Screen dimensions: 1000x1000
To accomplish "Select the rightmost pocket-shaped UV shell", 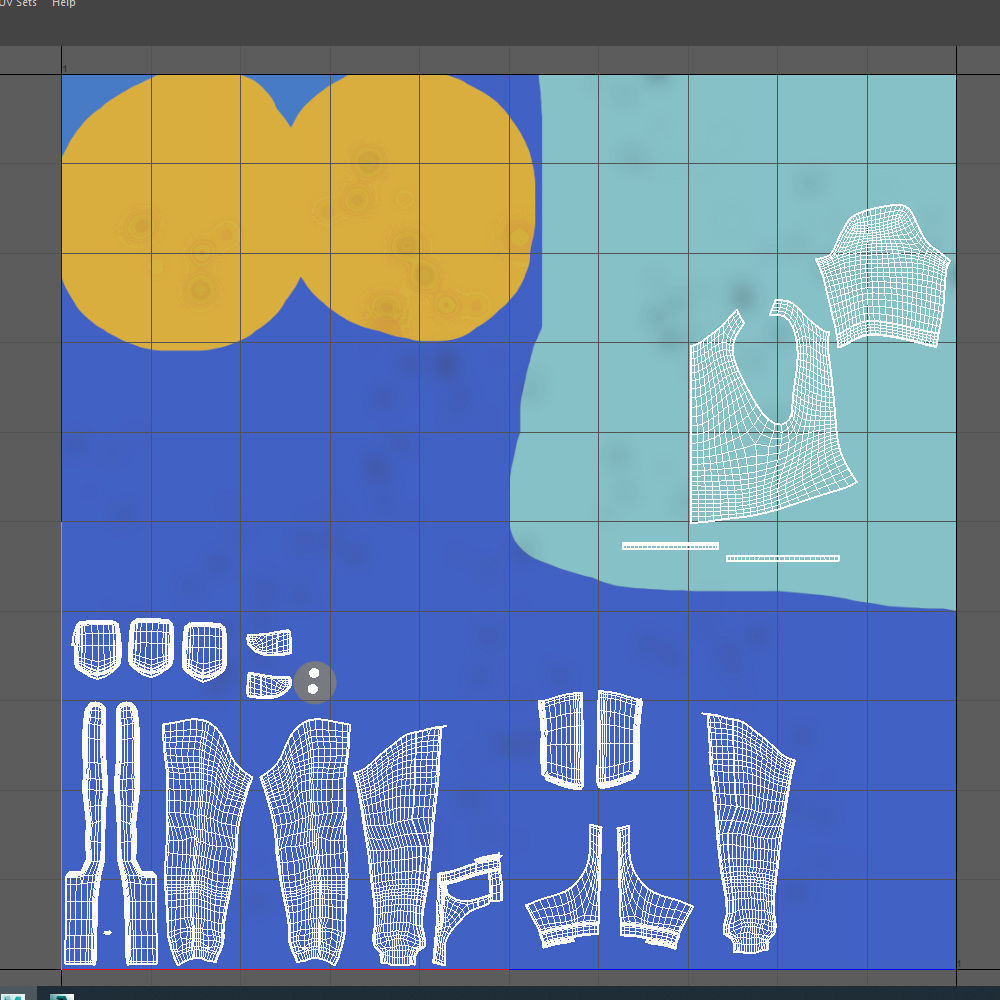I will click(x=205, y=651).
